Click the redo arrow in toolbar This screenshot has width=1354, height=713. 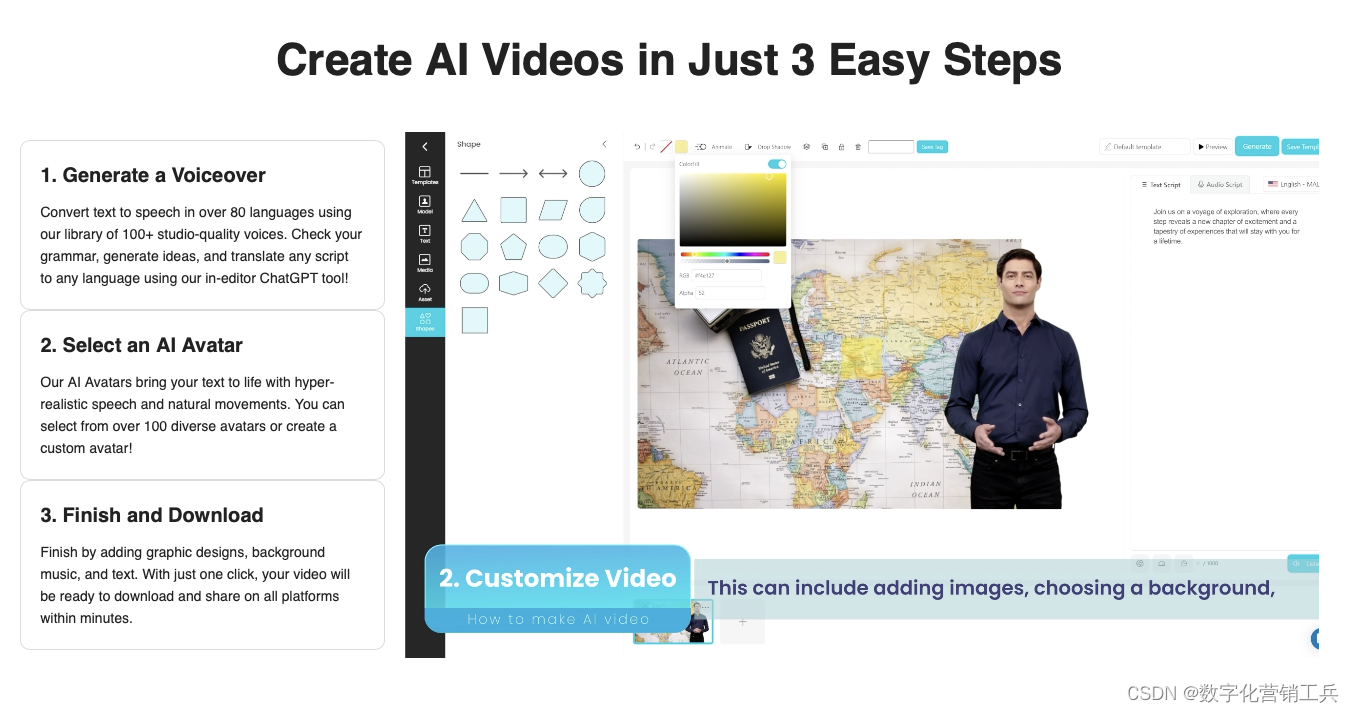(652, 147)
